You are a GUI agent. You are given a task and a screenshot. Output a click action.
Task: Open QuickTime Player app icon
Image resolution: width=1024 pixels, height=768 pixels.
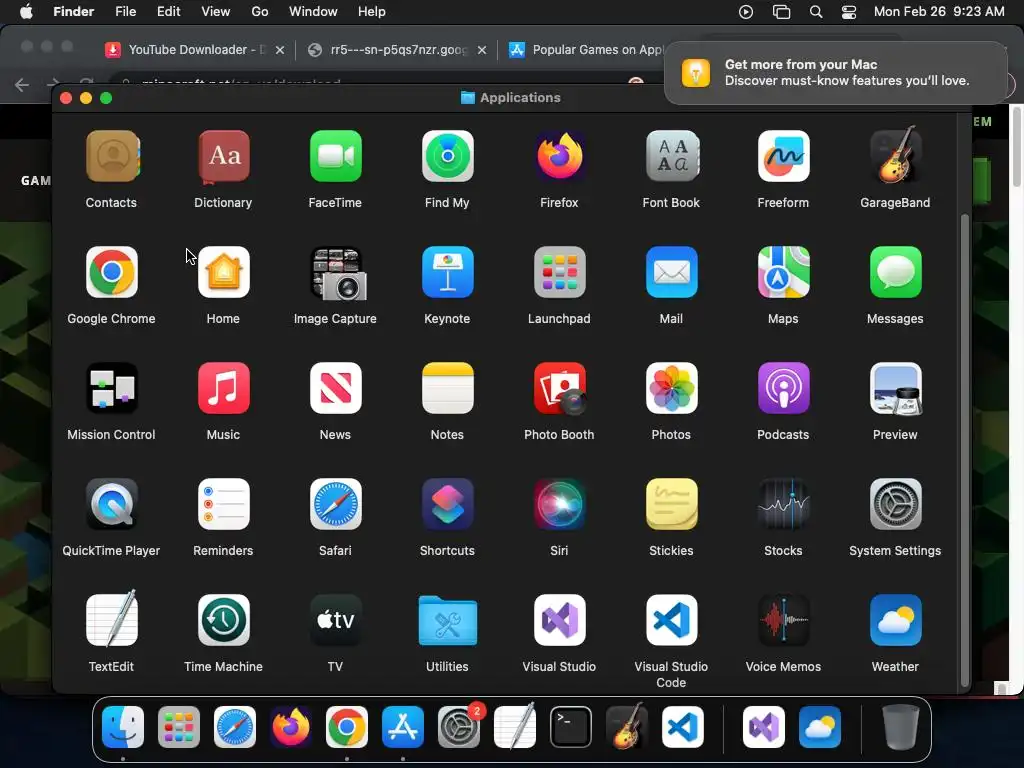(x=112, y=504)
